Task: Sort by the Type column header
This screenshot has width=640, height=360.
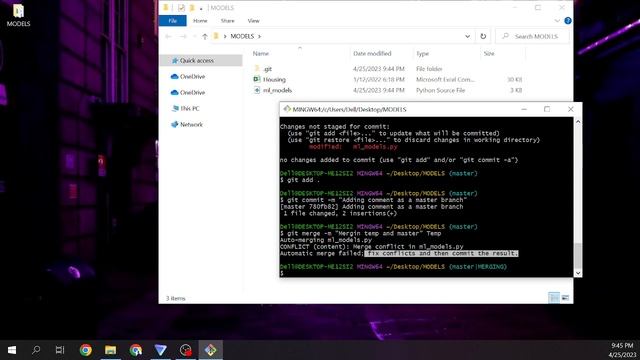Action: 422,53
